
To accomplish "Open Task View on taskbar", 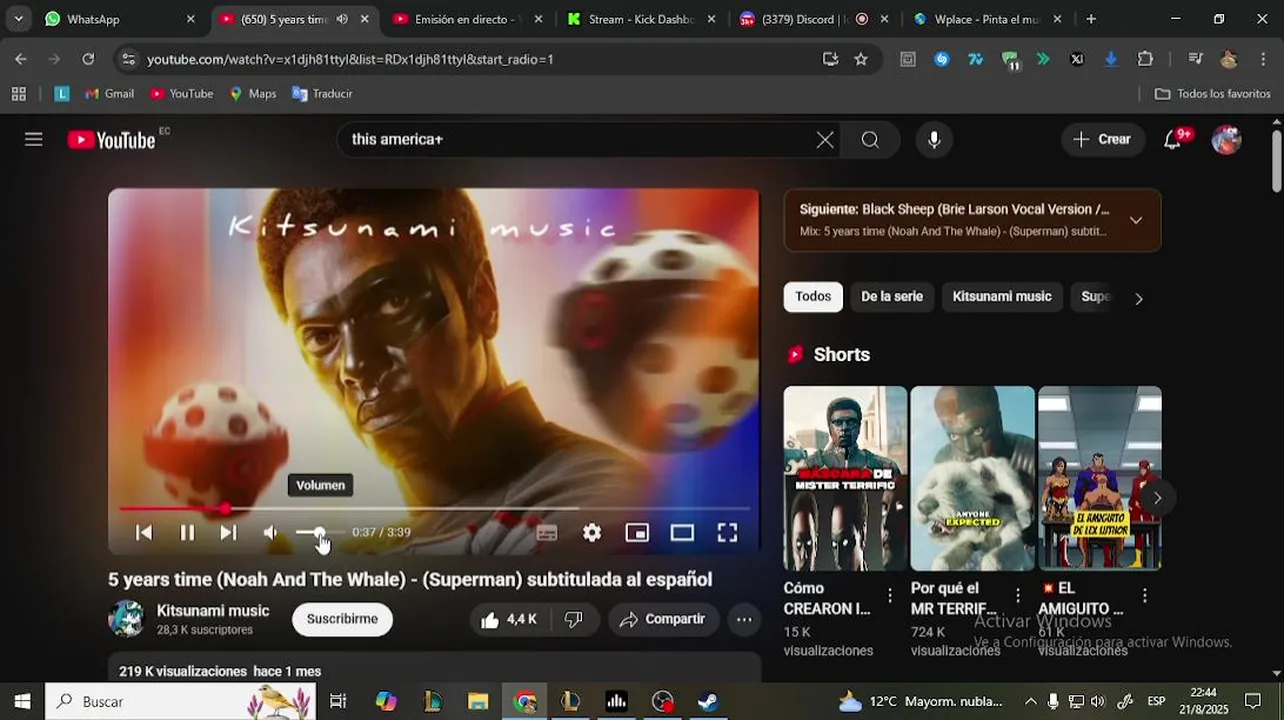I will (338, 701).
